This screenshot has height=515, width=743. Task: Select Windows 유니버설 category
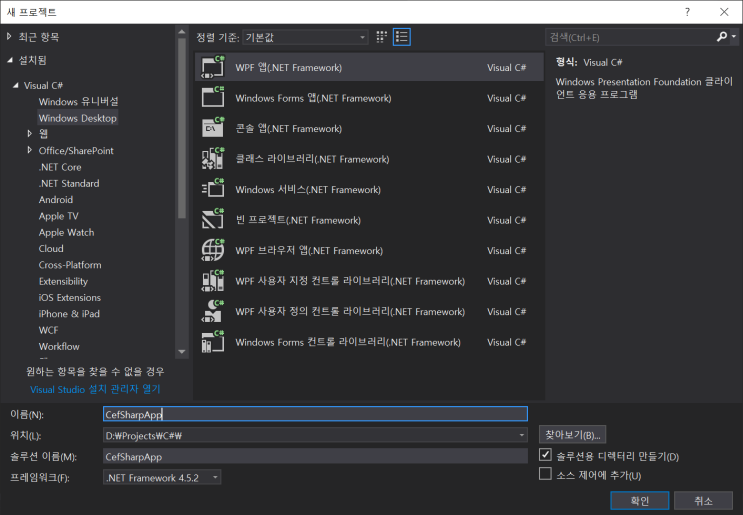(79, 101)
